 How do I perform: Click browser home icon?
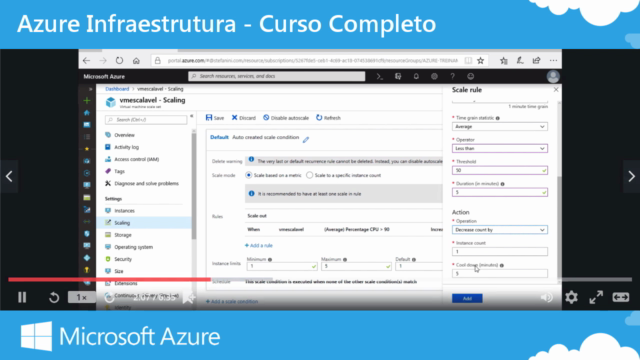(x=136, y=61)
